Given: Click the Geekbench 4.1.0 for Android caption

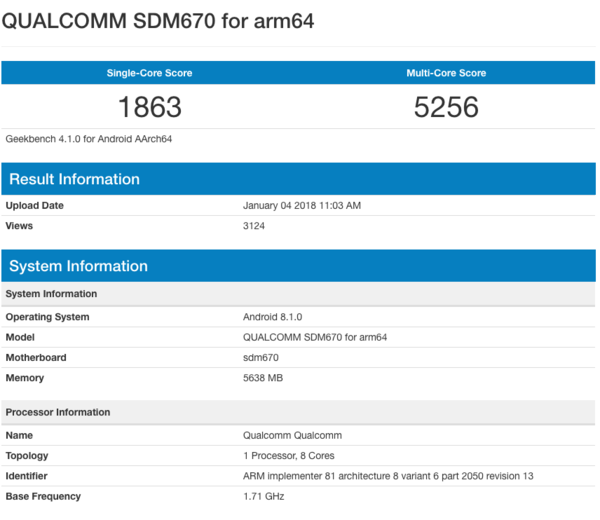Looking at the screenshot, I should pos(89,139).
